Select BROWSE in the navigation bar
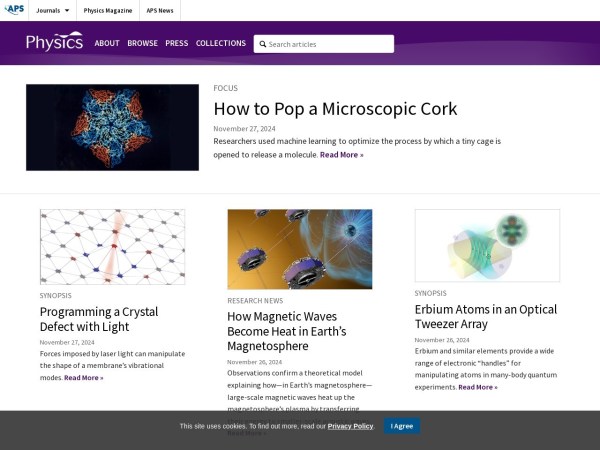600x450 pixels. tap(142, 44)
